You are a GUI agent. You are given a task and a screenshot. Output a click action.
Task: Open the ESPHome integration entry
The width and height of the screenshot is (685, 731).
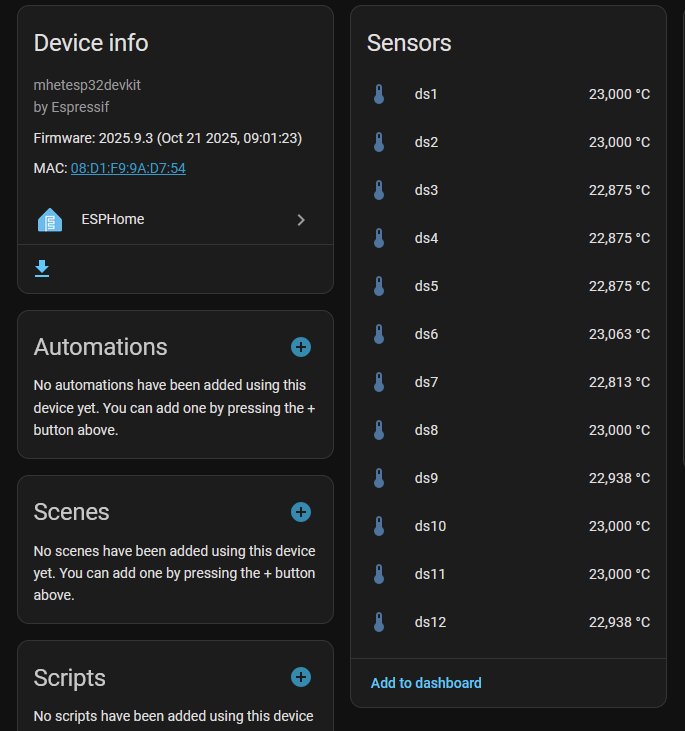[175, 220]
